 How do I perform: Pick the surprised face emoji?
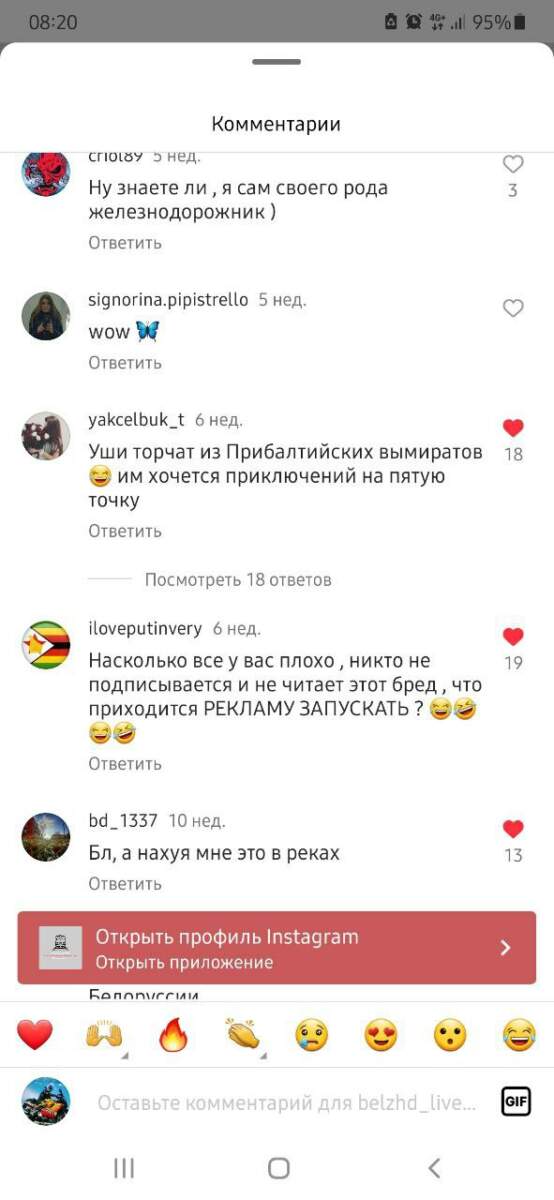pyautogui.click(x=450, y=1035)
